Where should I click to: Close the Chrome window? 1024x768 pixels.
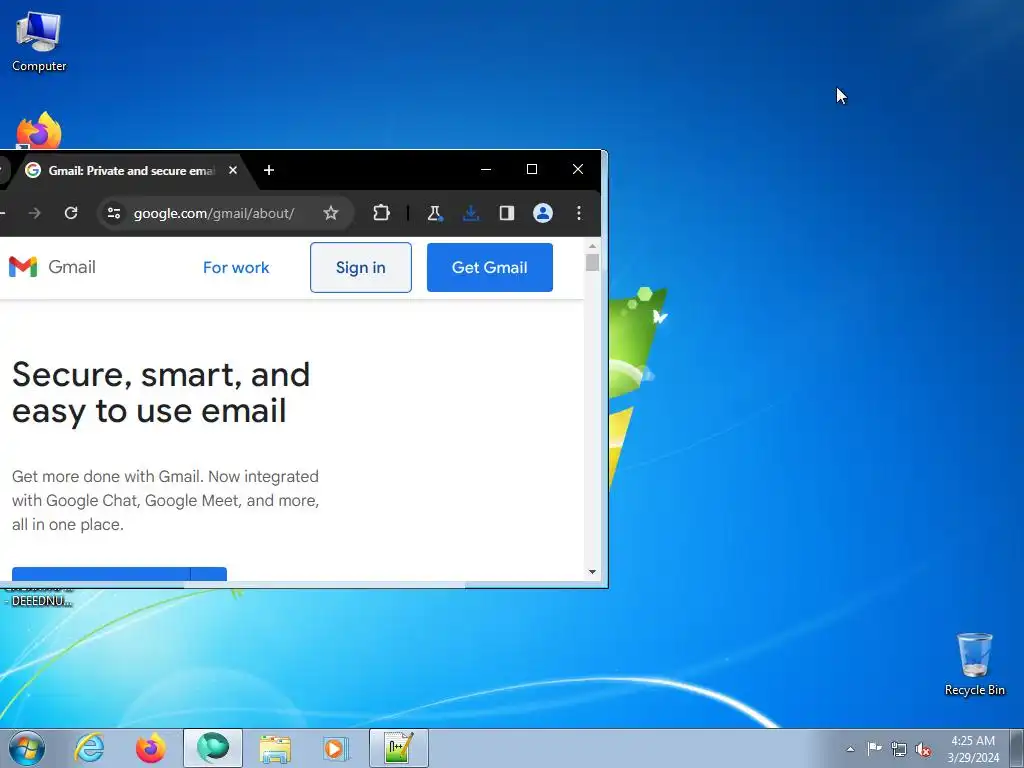578,169
